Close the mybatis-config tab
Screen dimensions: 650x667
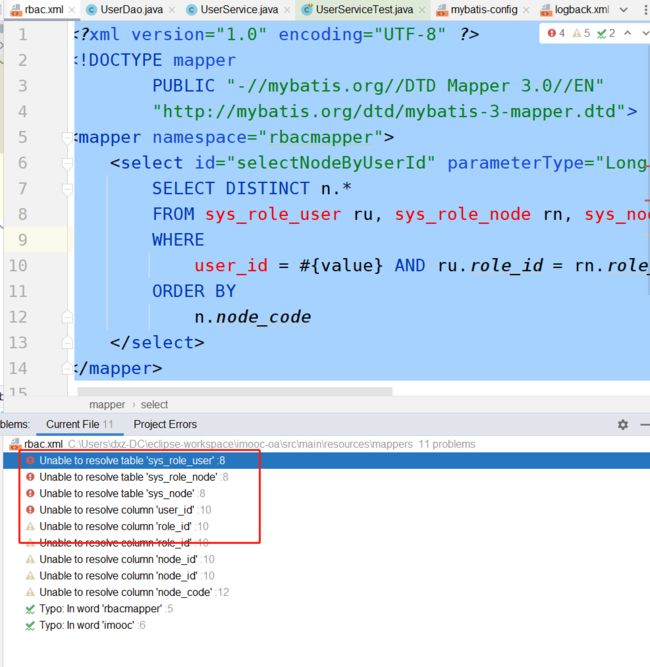click(x=526, y=10)
